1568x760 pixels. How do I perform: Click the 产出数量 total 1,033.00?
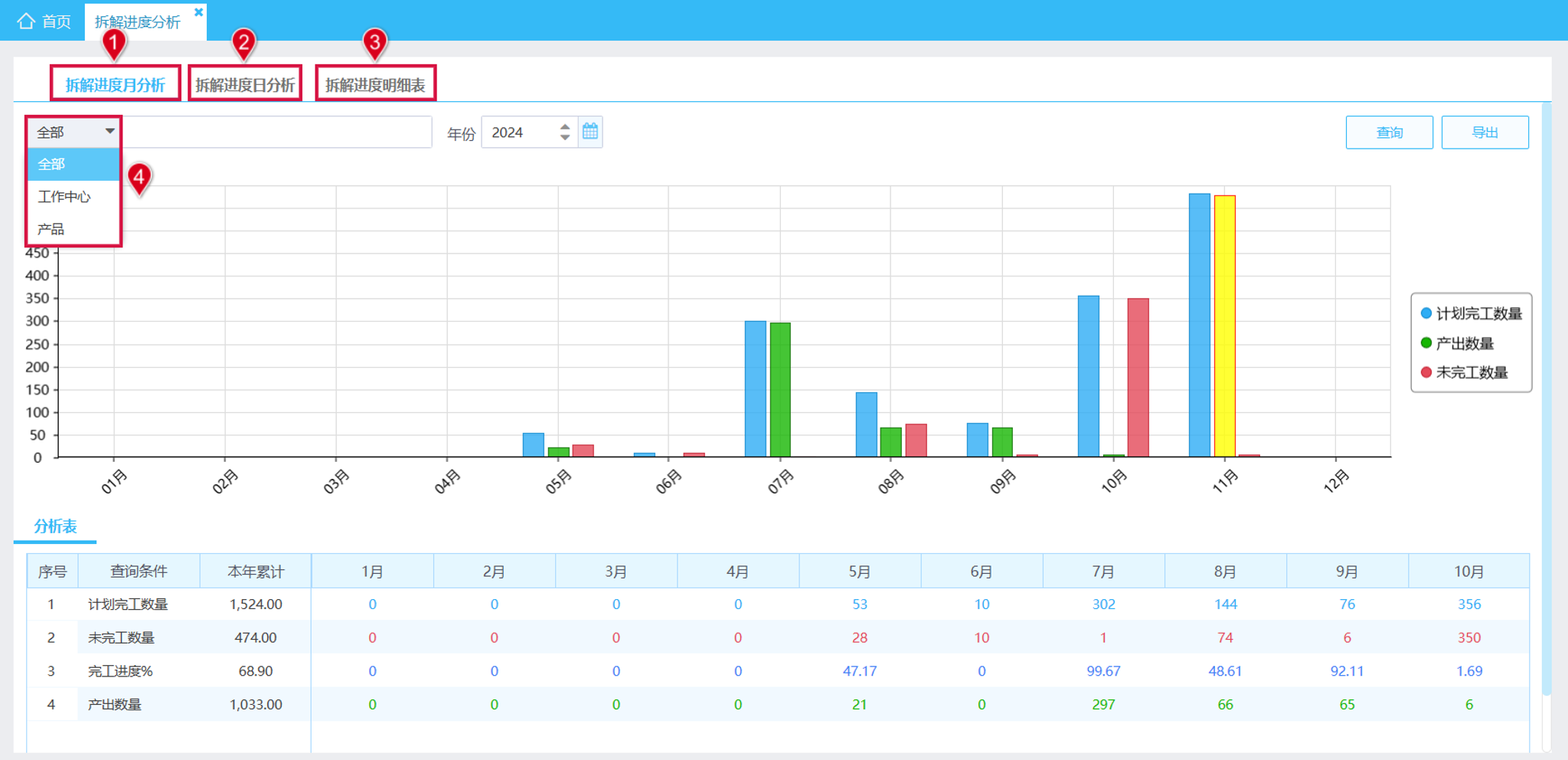click(256, 704)
